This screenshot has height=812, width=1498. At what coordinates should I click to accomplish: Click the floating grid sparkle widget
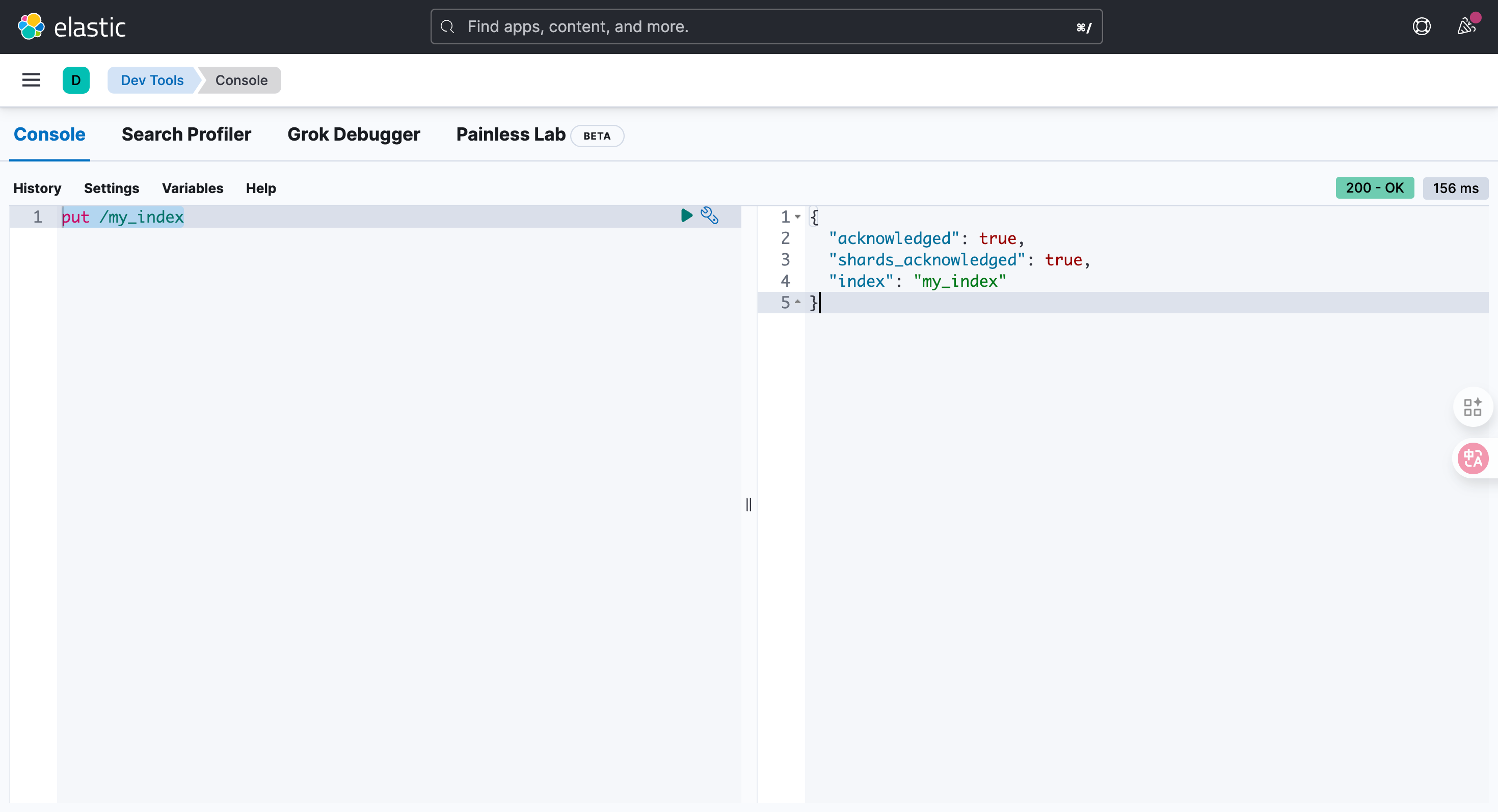1473,407
